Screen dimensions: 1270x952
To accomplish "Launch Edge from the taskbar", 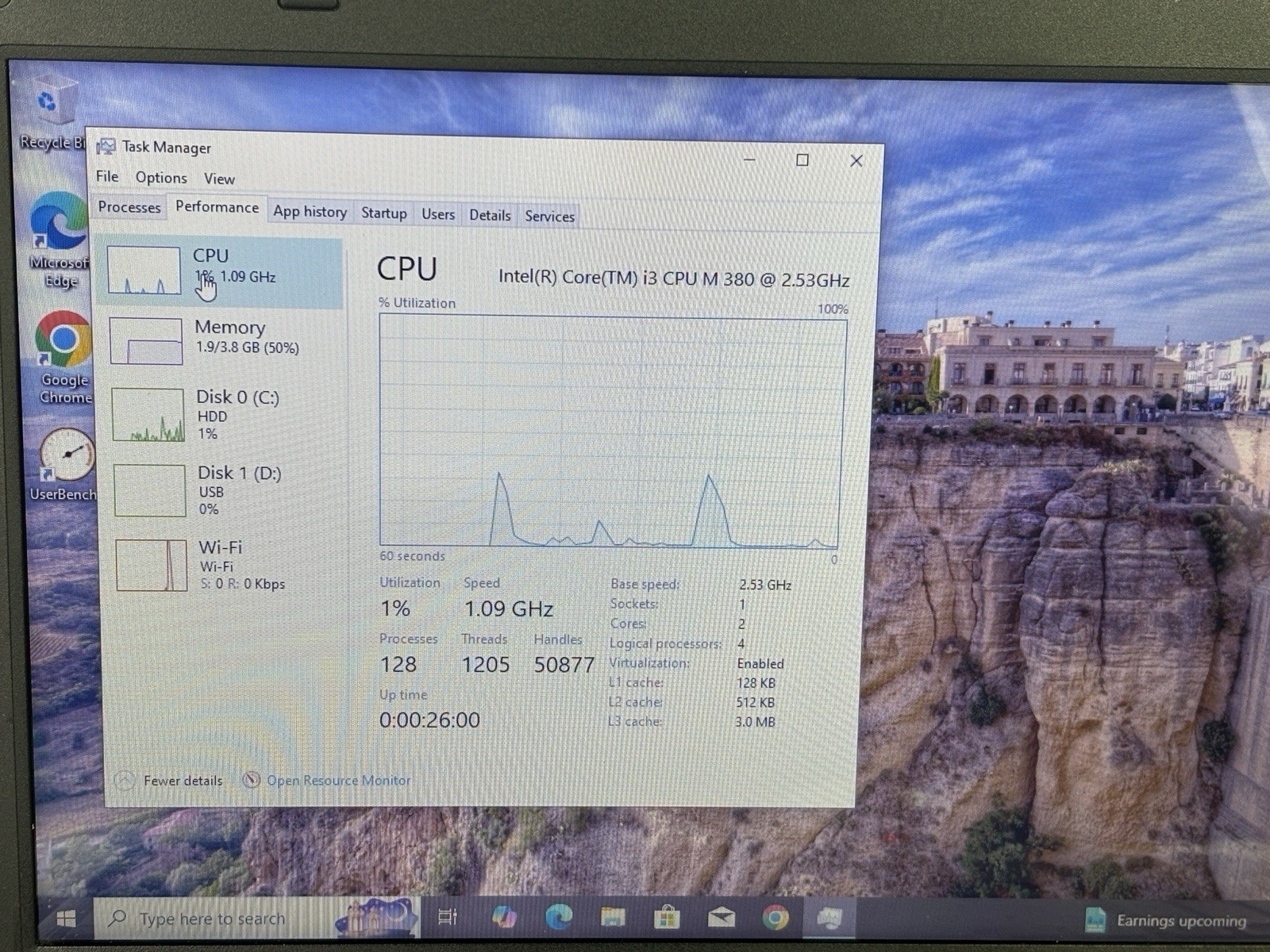I will click(559, 918).
